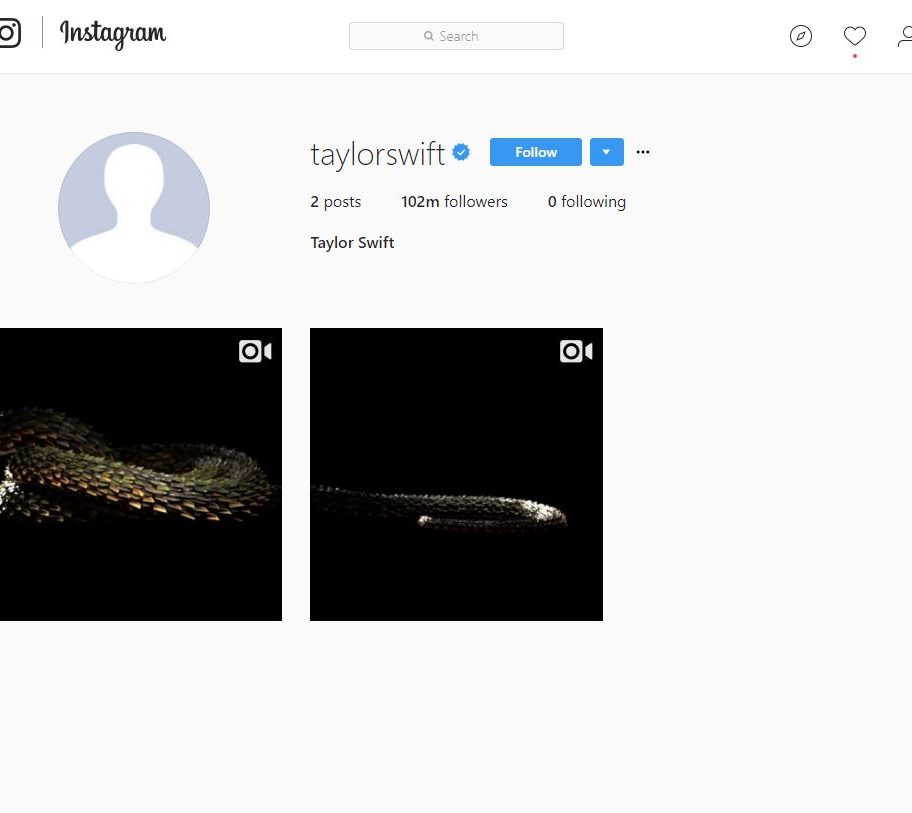Expand suggested accounts dropdown arrow
Viewport: 912px width, 813px height.
(607, 152)
